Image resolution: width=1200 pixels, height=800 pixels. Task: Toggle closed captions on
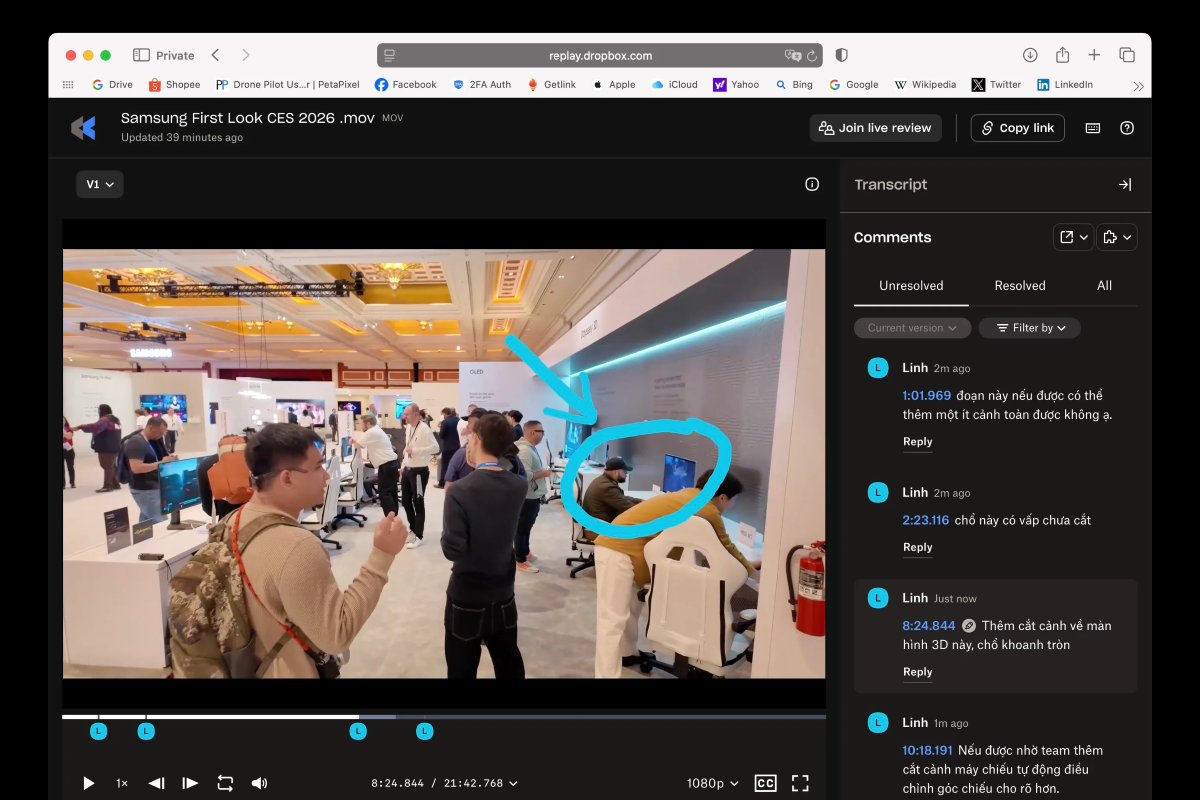765,783
